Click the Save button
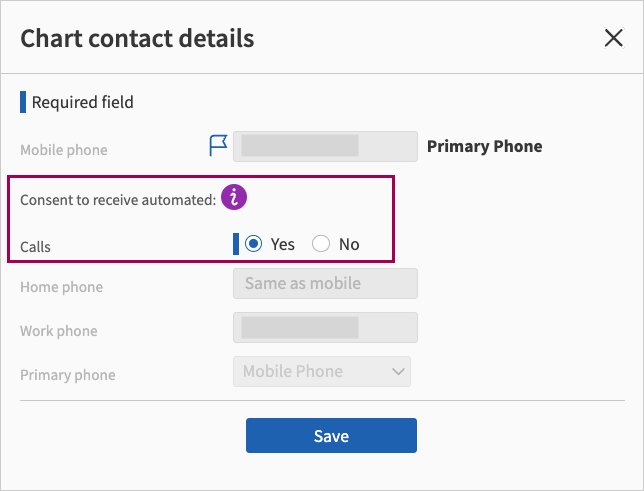The image size is (644, 491). tap(331, 436)
